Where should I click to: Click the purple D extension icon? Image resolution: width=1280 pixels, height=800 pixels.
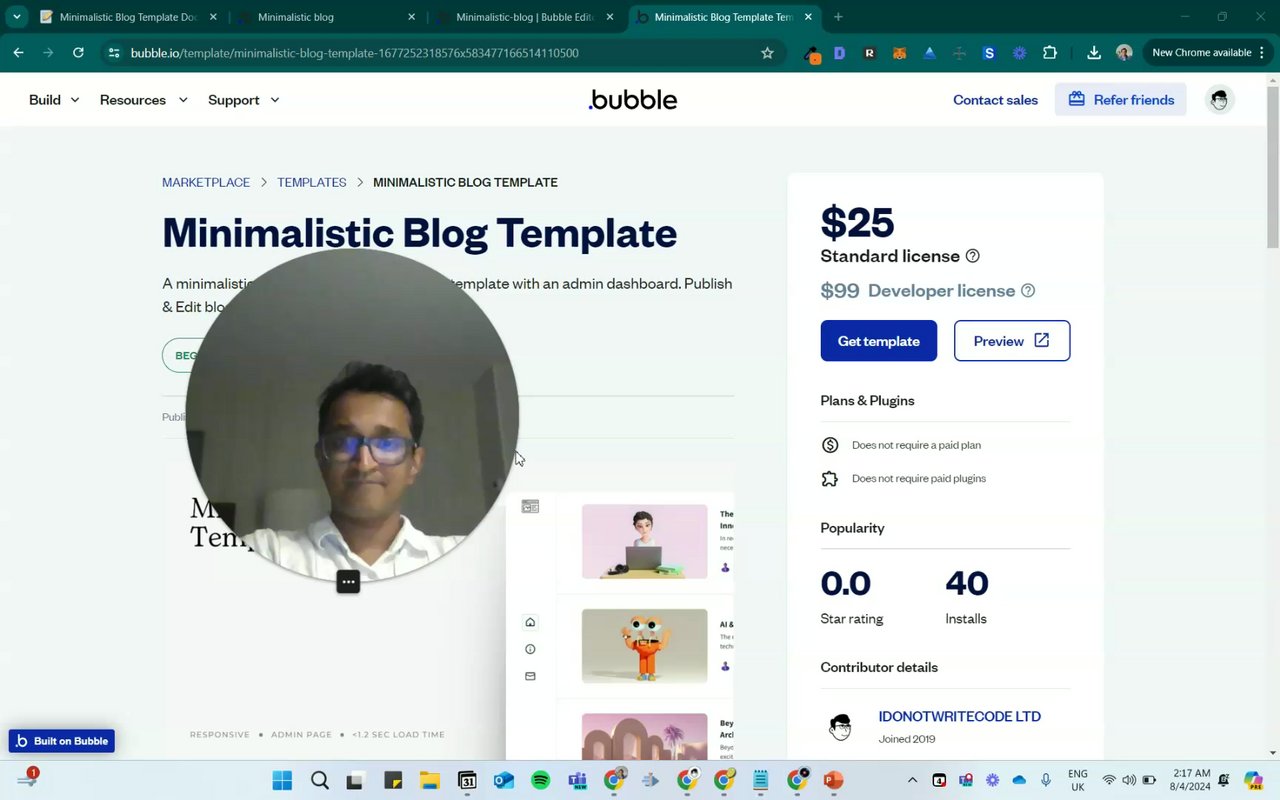839,53
